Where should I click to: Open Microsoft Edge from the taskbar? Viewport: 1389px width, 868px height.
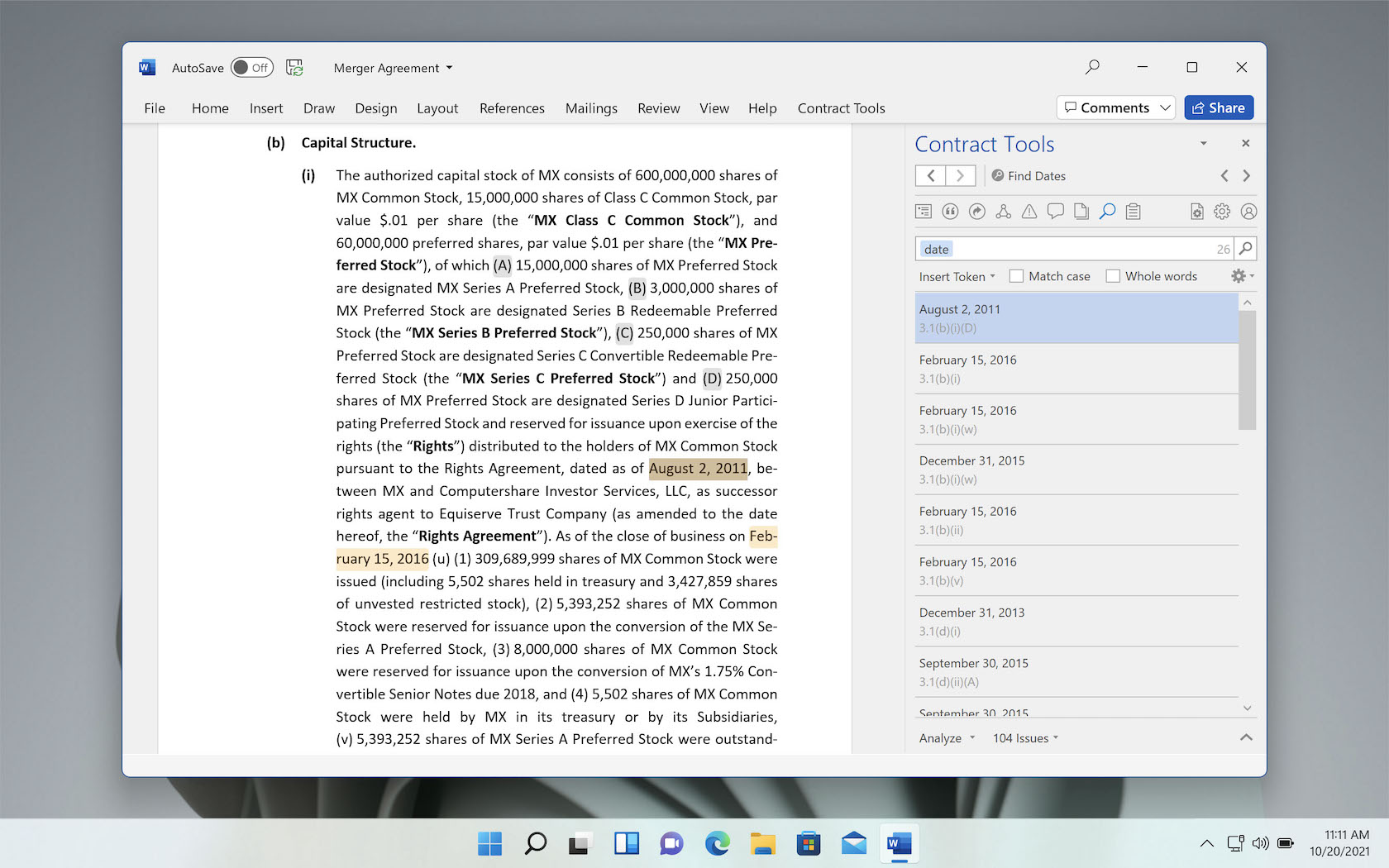click(717, 843)
